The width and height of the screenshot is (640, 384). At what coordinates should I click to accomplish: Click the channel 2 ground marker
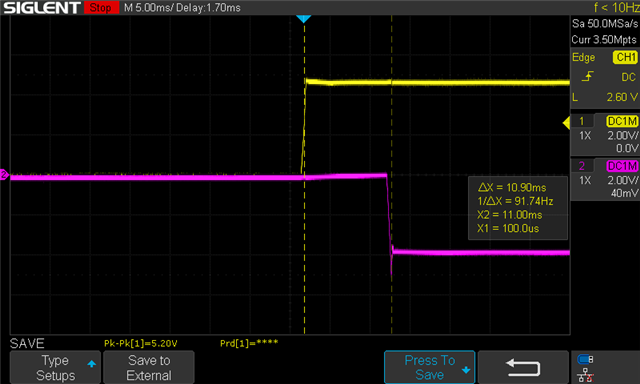tap(4, 175)
